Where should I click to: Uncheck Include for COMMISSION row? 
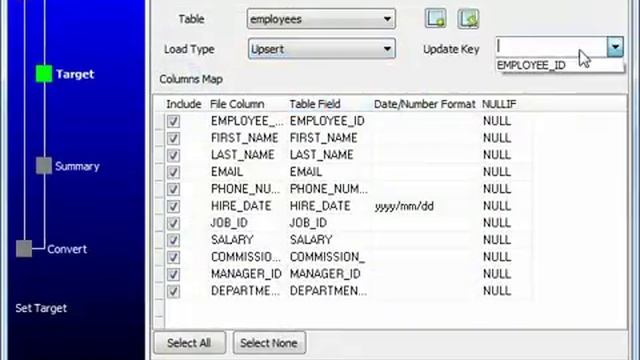coord(173,257)
